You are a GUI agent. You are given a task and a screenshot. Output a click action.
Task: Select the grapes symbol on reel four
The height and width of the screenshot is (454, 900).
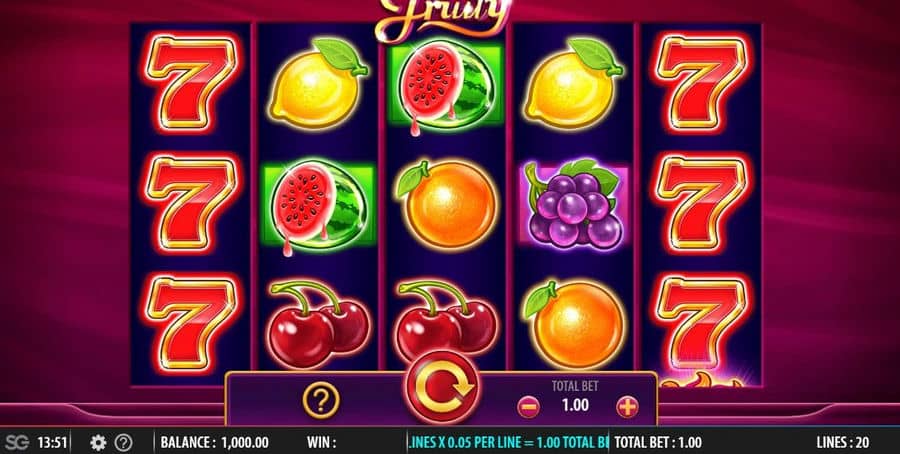(573, 203)
